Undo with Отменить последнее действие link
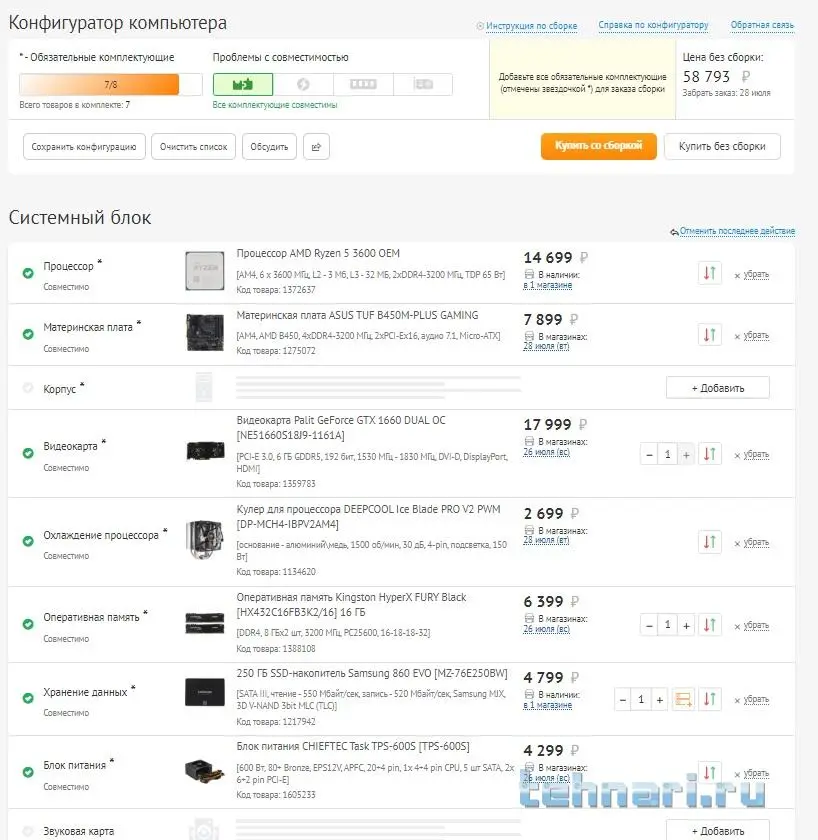 [x=737, y=231]
